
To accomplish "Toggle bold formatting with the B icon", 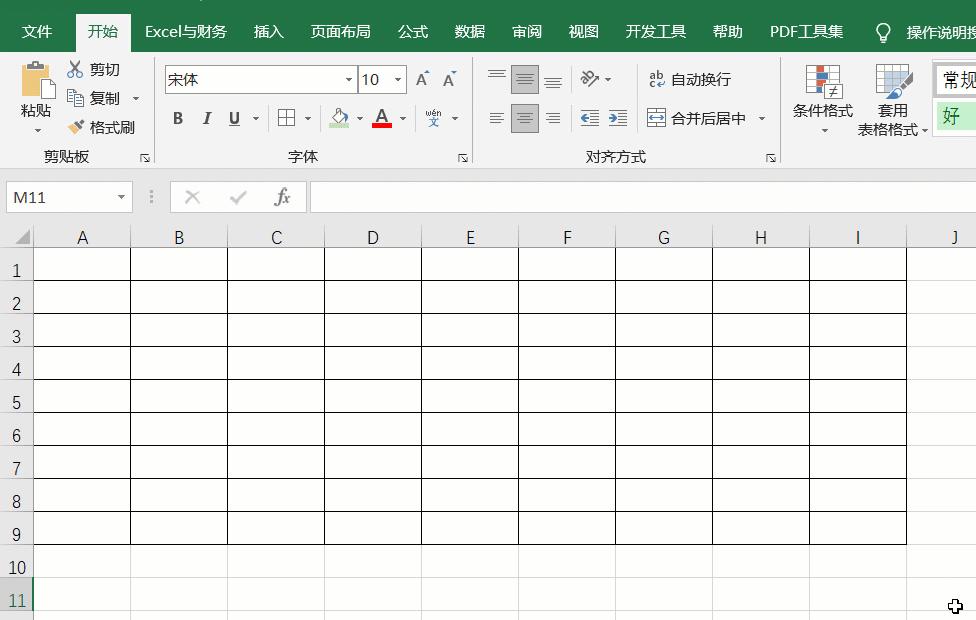I will click(178, 118).
